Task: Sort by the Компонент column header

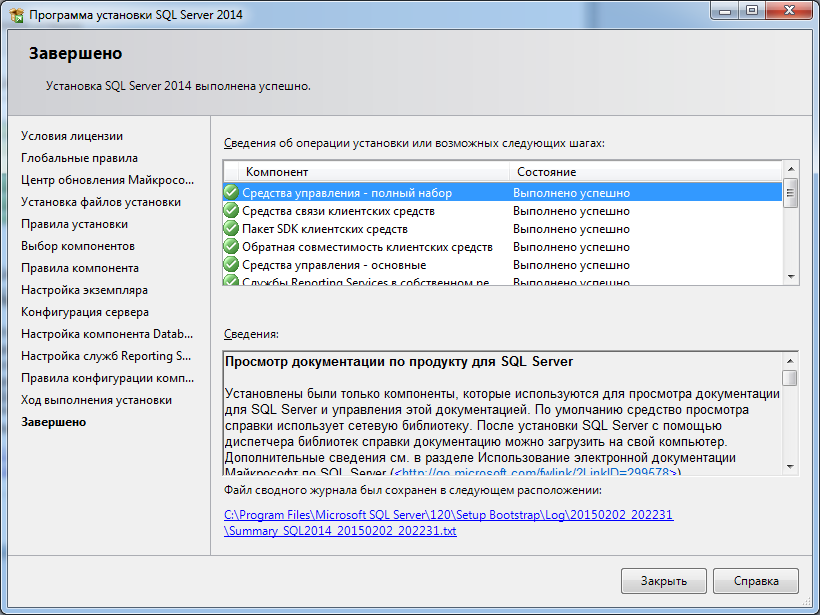Action: (x=366, y=172)
